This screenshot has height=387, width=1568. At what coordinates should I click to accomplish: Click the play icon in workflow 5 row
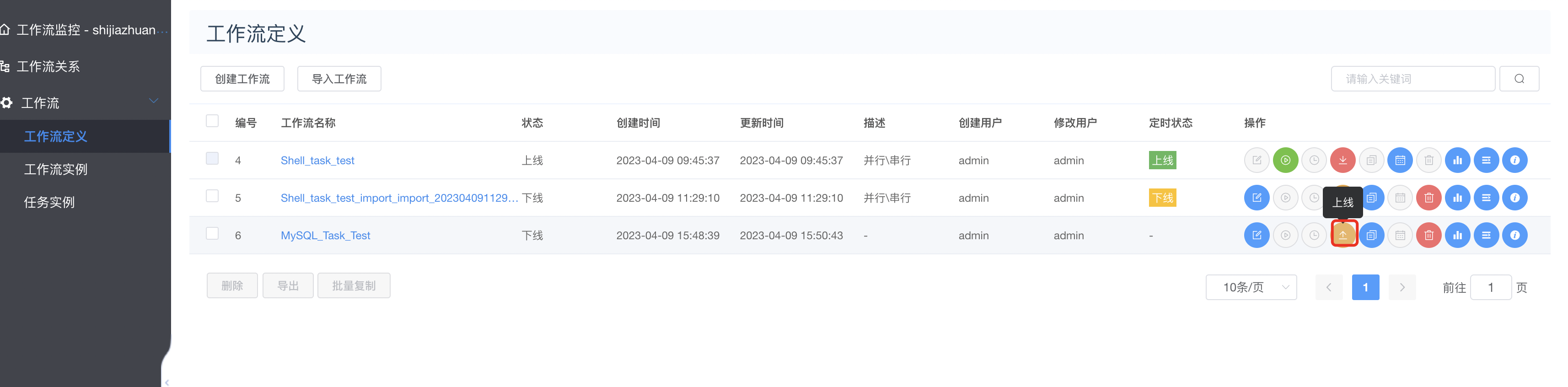[x=1285, y=198]
